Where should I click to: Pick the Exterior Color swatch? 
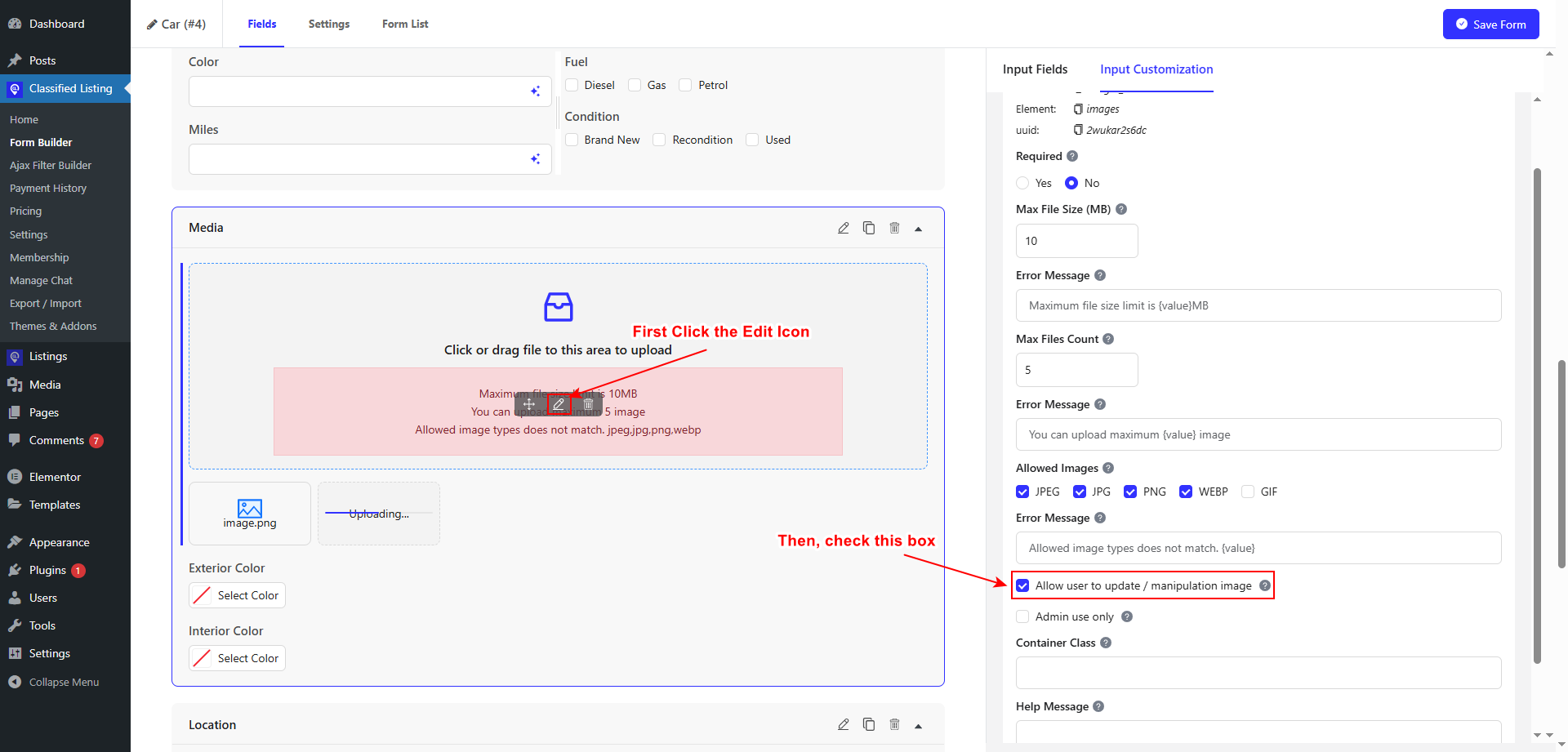(202, 595)
